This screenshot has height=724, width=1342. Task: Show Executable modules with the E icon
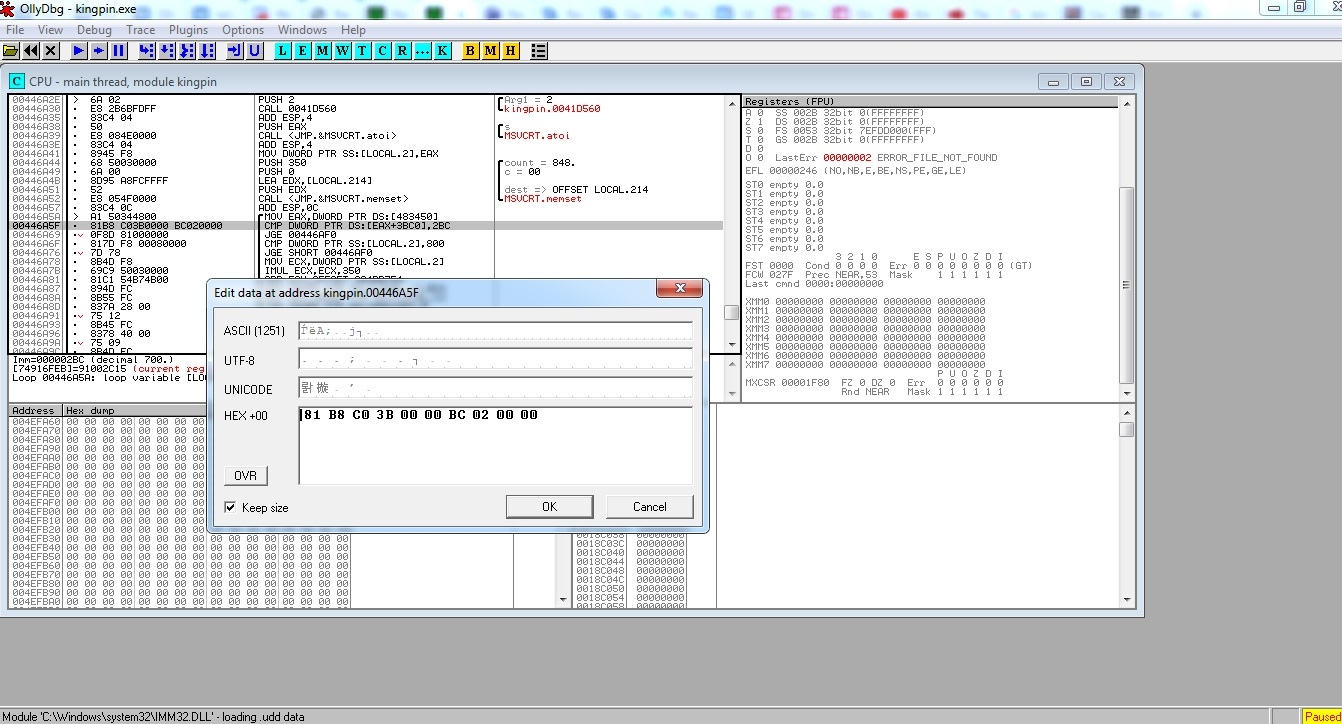point(303,50)
